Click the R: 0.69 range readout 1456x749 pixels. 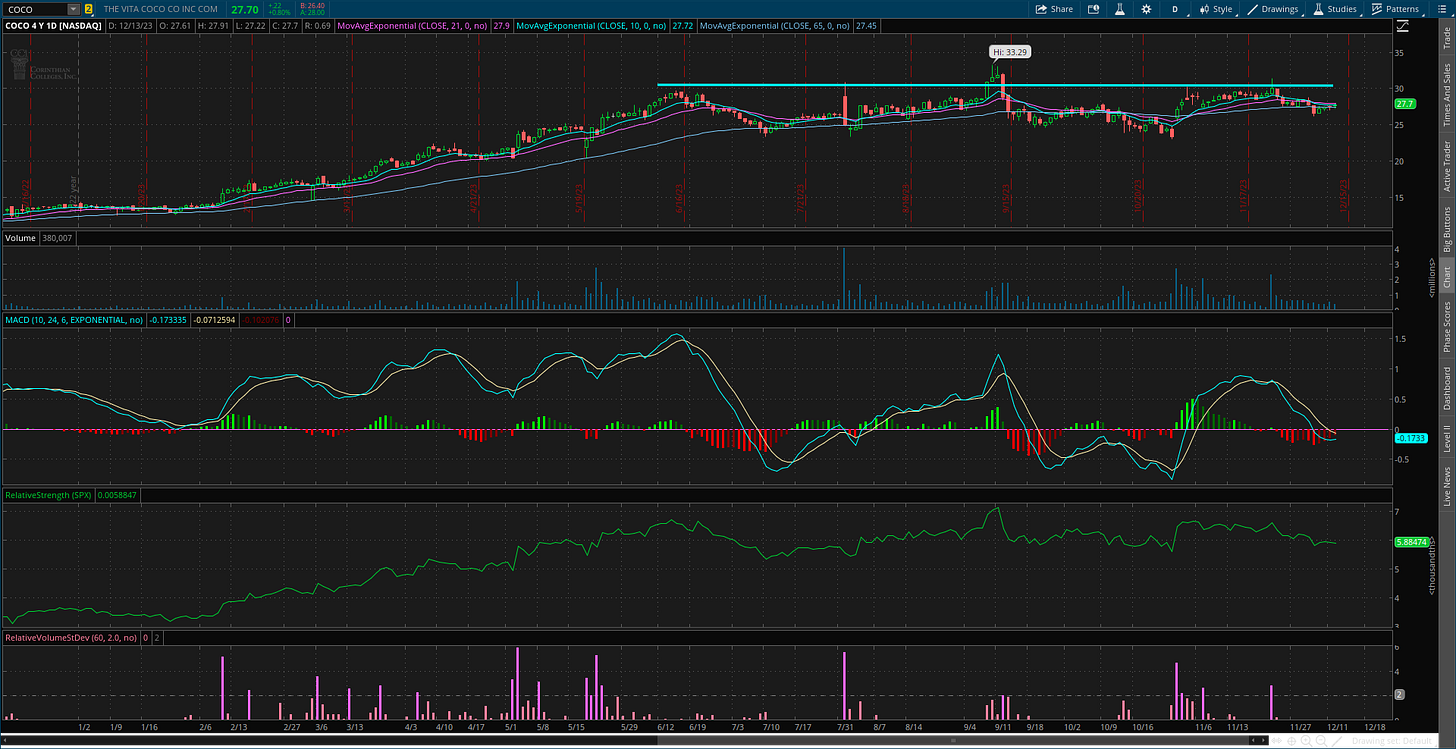coord(318,25)
